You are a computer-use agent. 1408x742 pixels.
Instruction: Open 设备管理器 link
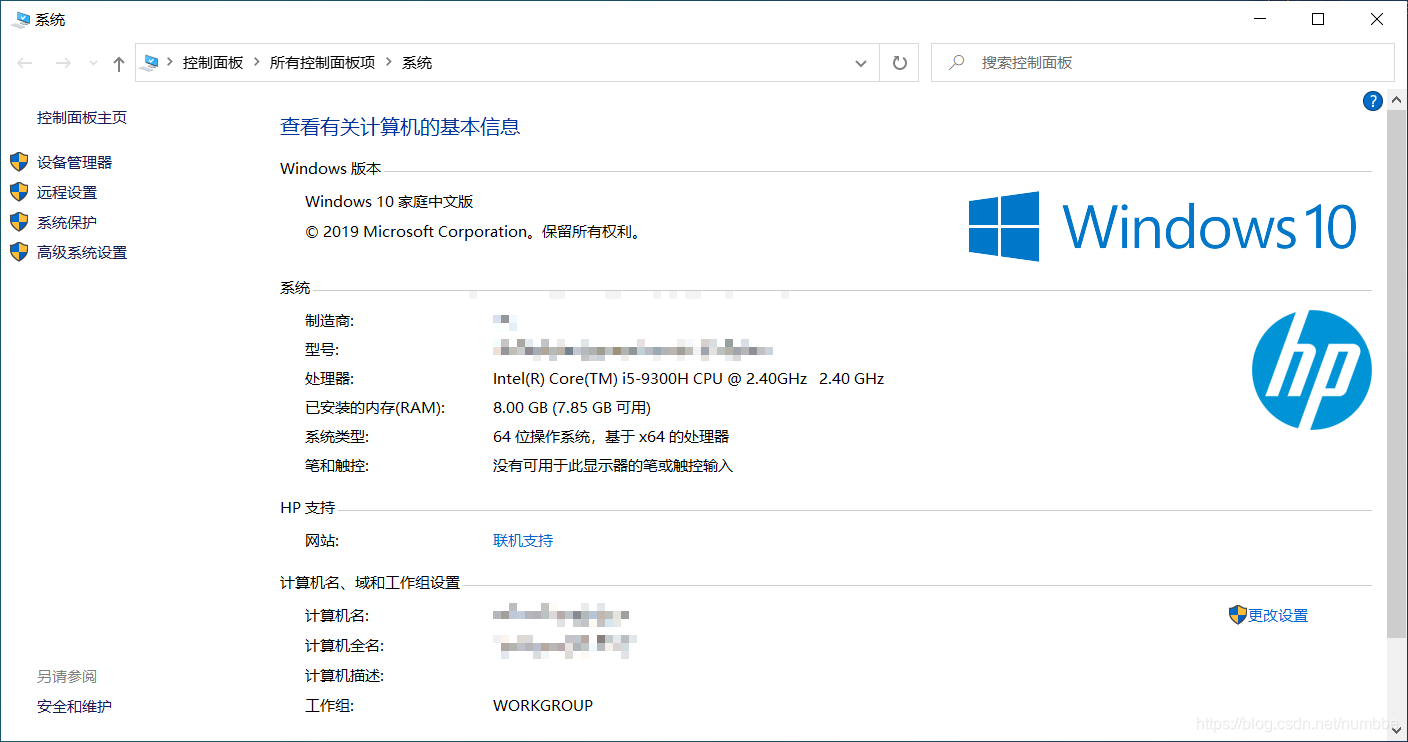(75, 162)
